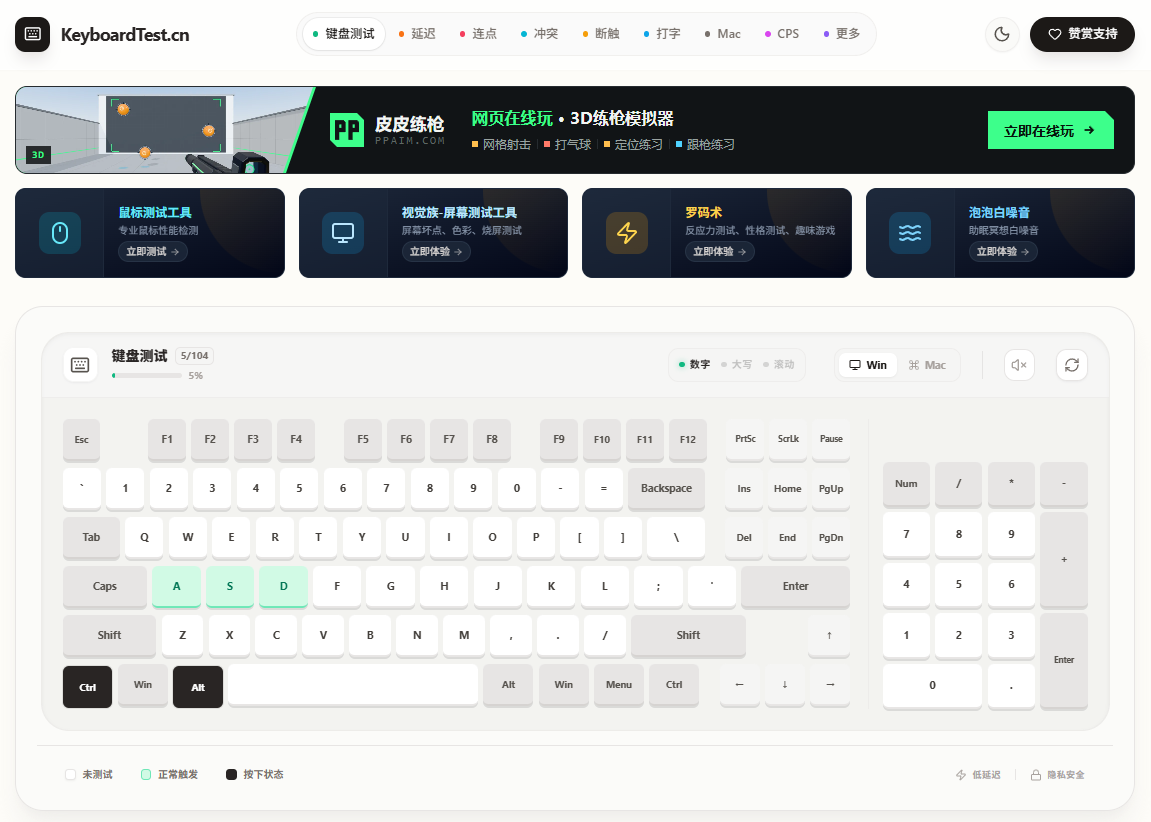Expand the 更多 menu

point(842,34)
